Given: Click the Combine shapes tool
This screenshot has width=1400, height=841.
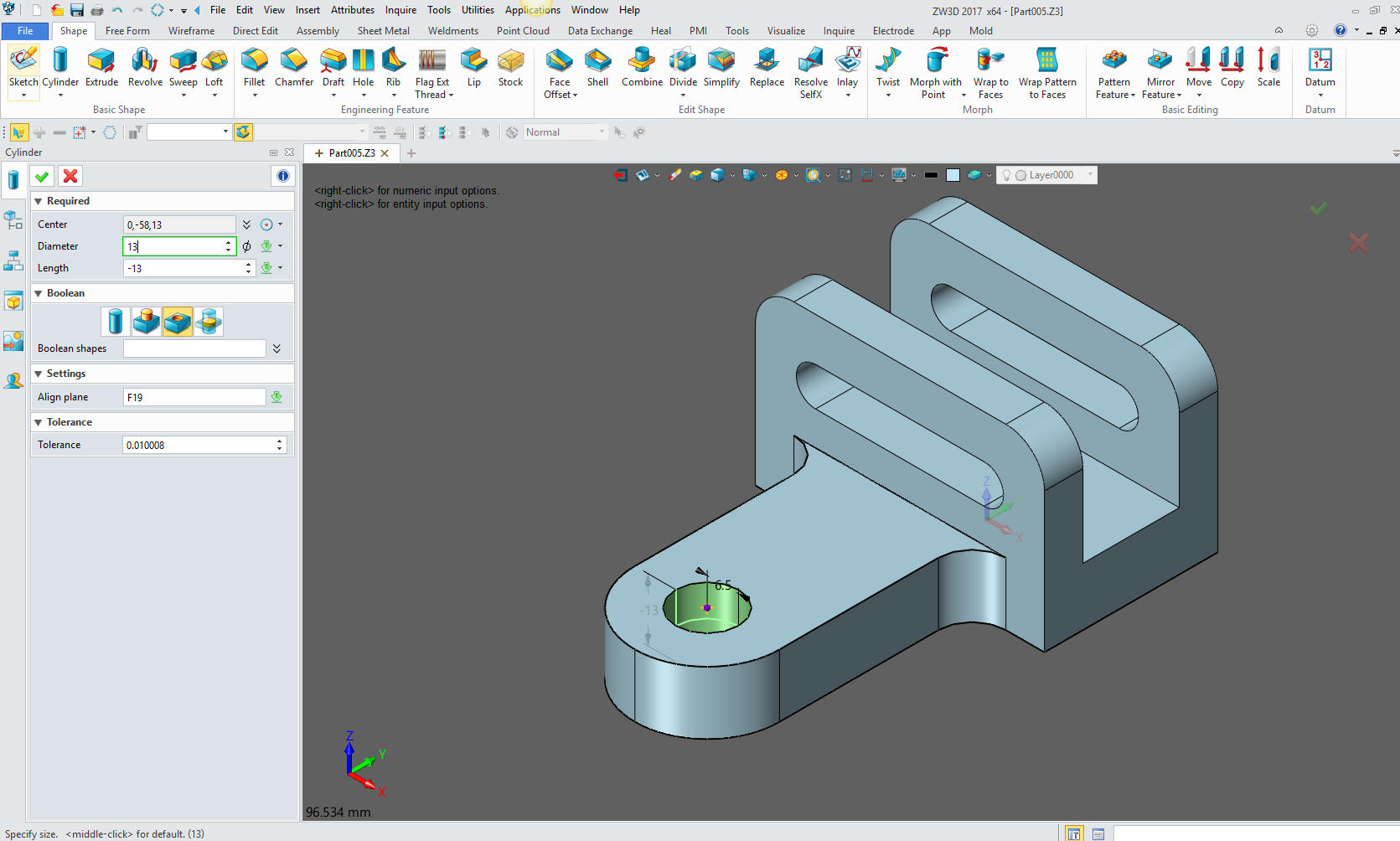Looking at the screenshot, I should click(x=642, y=68).
